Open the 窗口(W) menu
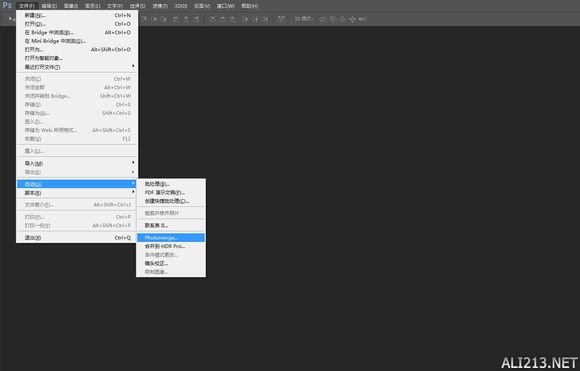The image size is (580, 371). [x=225, y=6]
